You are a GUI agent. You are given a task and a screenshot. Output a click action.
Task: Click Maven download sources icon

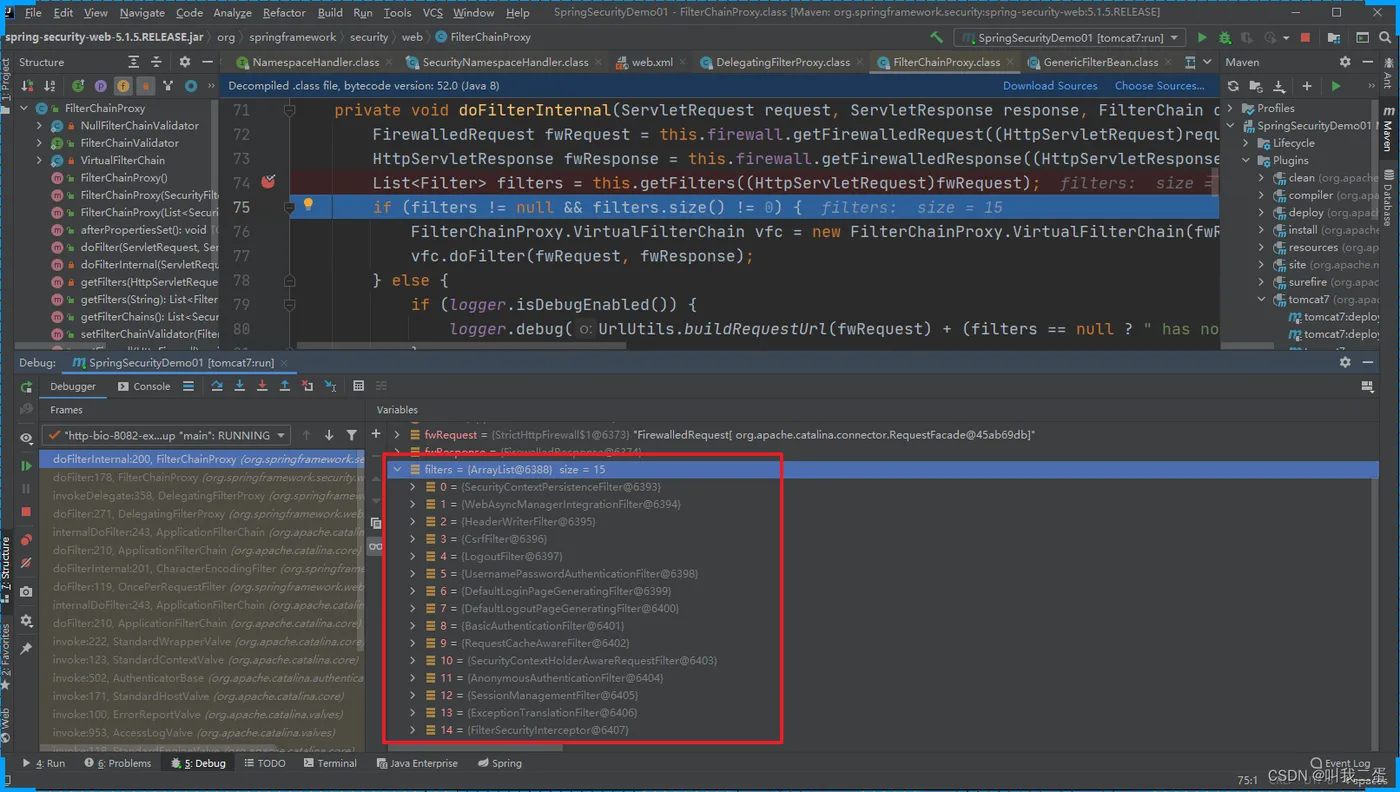point(1282,86)
